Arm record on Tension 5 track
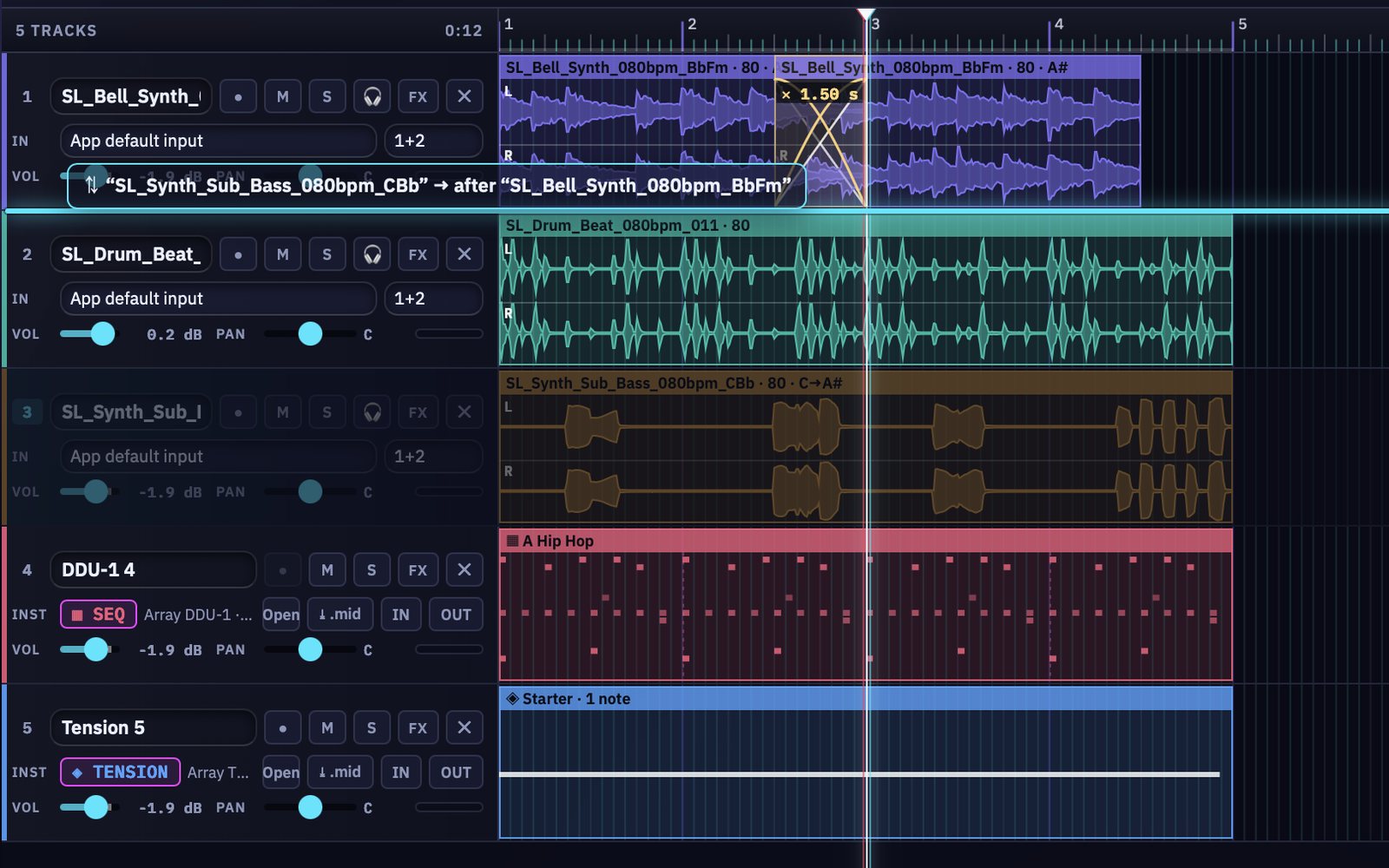Image resolution: width=1389 pixels, height=868 pixels. (282, 728)
